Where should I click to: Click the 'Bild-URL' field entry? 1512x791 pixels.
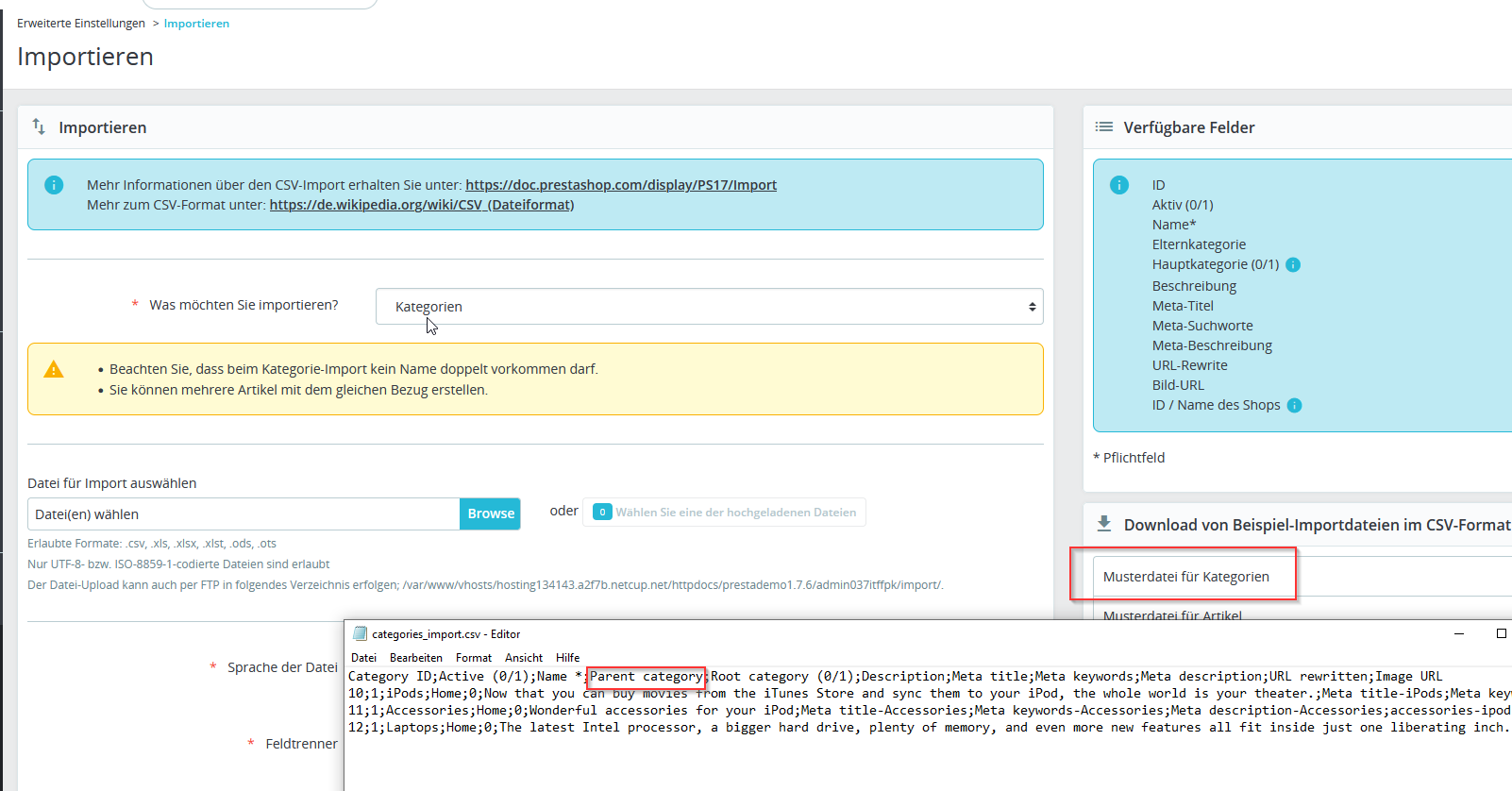1178,385
